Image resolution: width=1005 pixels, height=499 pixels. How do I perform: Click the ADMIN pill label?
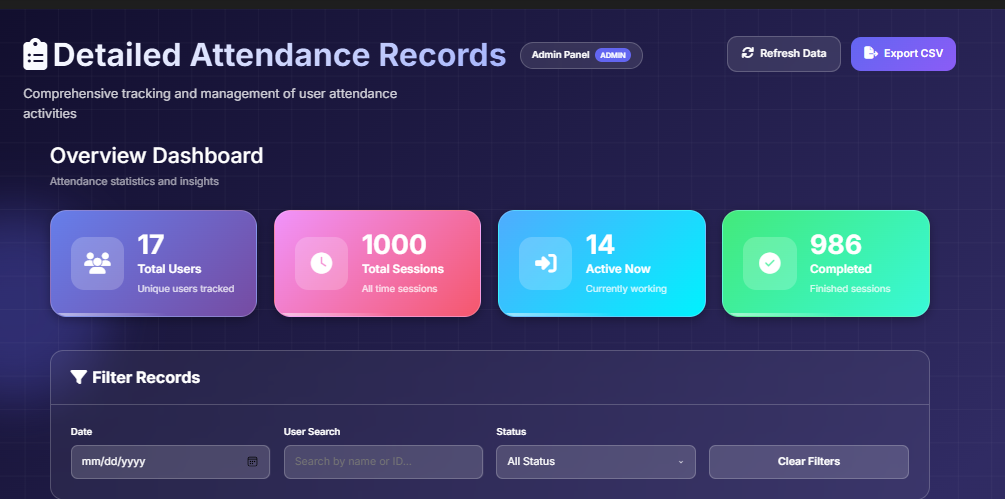[613, 55]
